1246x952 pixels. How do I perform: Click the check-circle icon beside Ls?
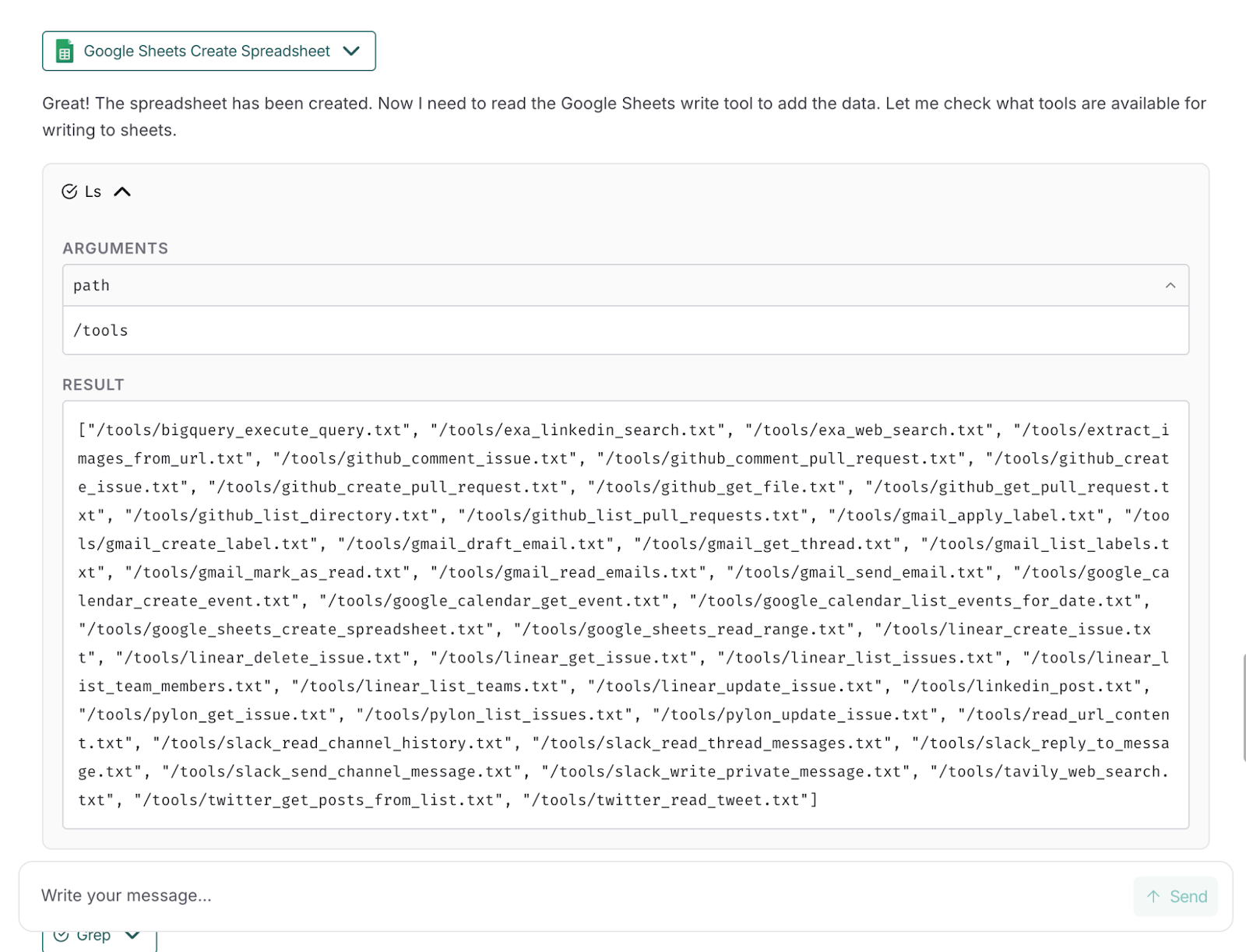(69, 191)
